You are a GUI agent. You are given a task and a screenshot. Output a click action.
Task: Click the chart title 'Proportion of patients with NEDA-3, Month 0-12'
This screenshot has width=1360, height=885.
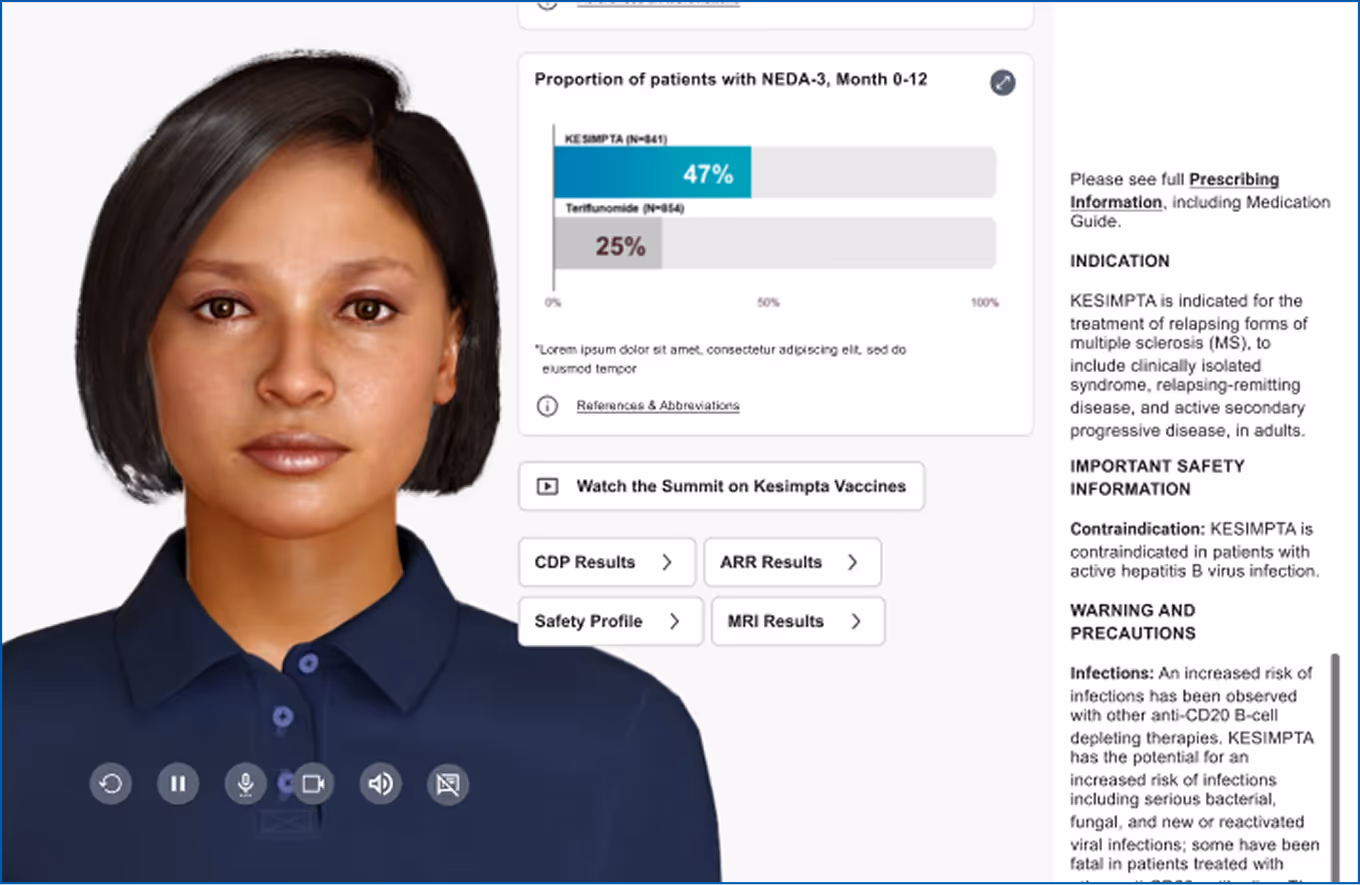point(731,79)
